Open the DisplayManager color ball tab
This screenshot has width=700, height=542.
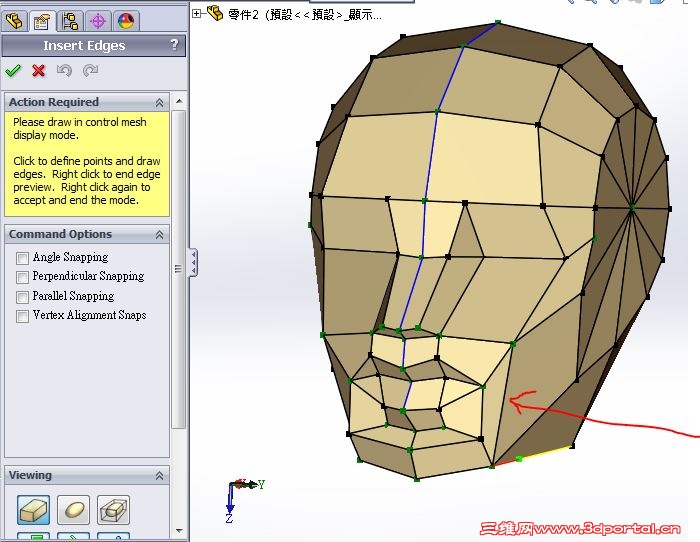pos(126,21)
